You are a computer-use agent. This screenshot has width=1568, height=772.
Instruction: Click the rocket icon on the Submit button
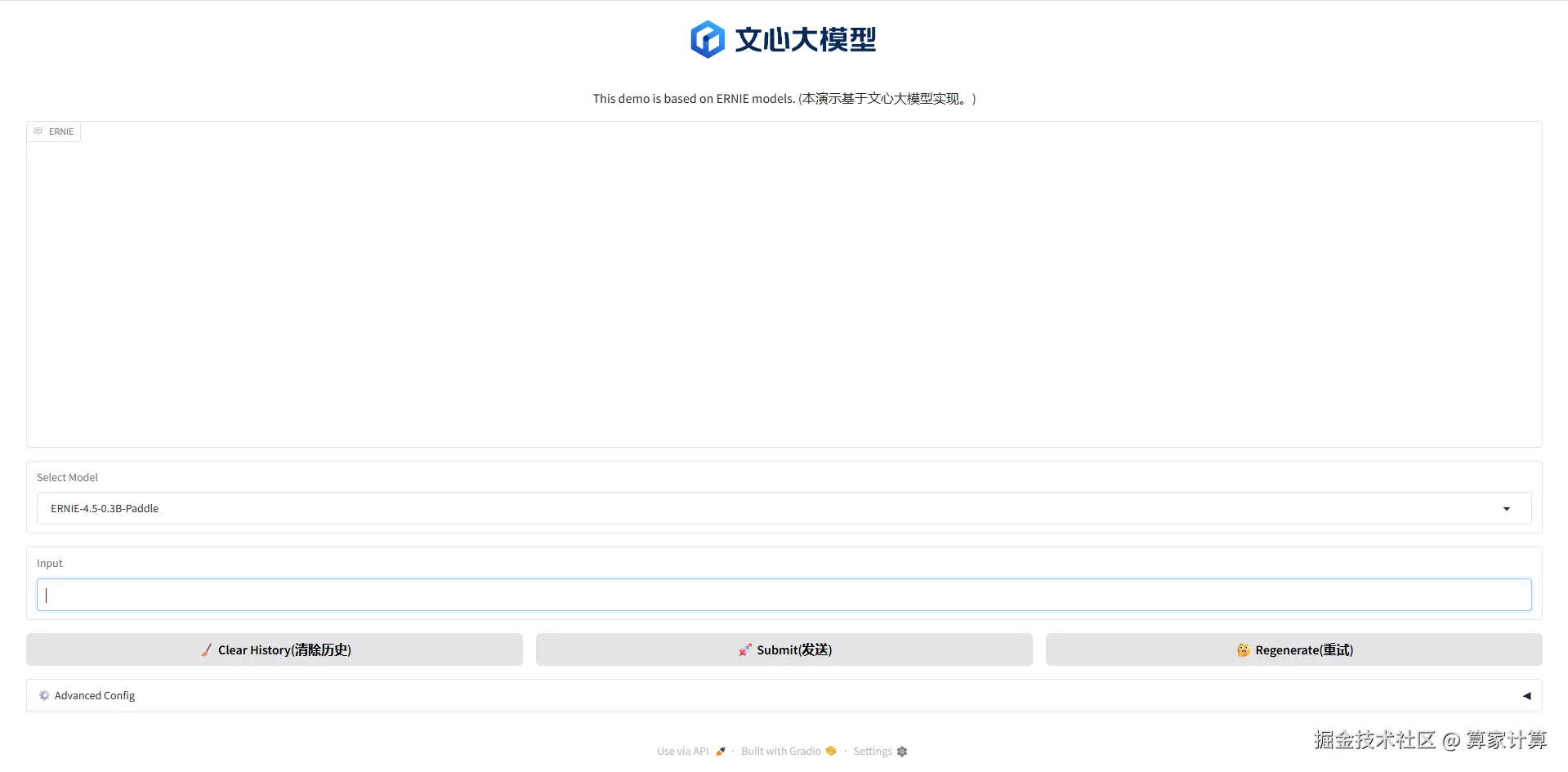pyautogui.click(x=744, y=649)
